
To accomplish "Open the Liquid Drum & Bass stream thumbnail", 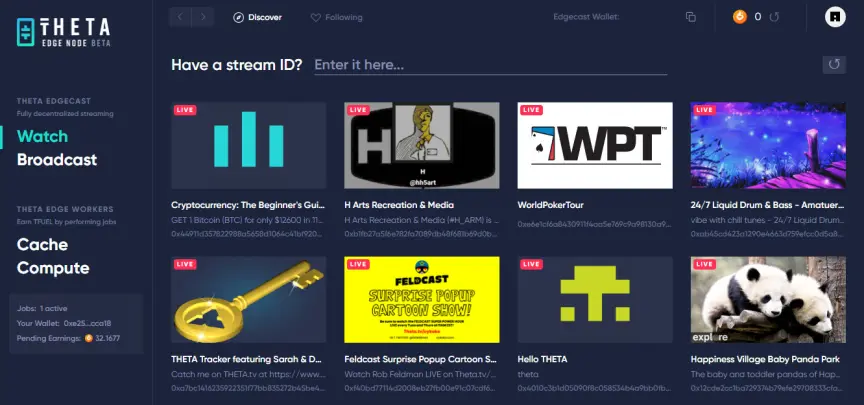I will pyautogui.click(x=768, y=145).
